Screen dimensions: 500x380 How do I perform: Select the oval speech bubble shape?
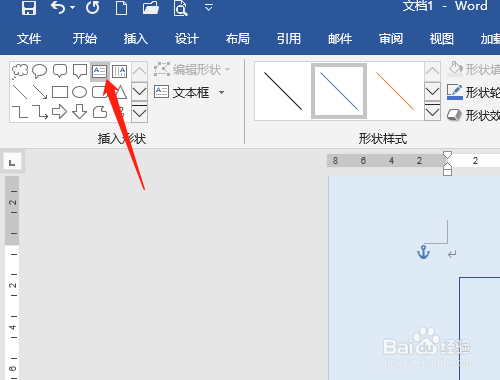click(x=39, y=71)
